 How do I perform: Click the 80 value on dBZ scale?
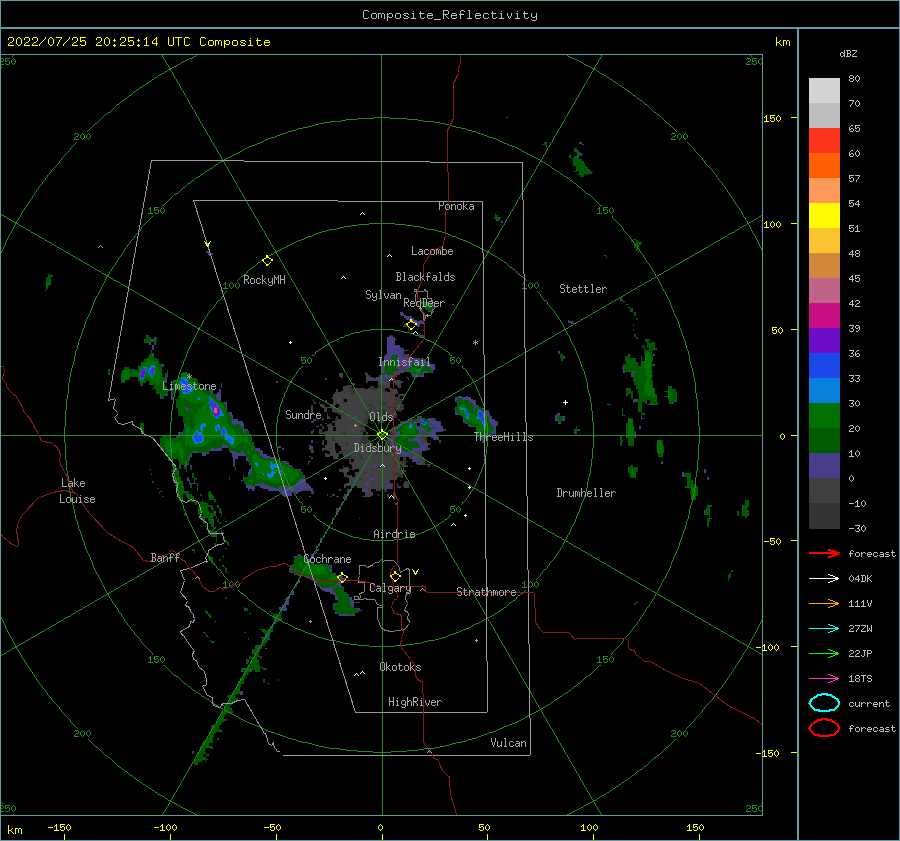click(x=854, y=79)
